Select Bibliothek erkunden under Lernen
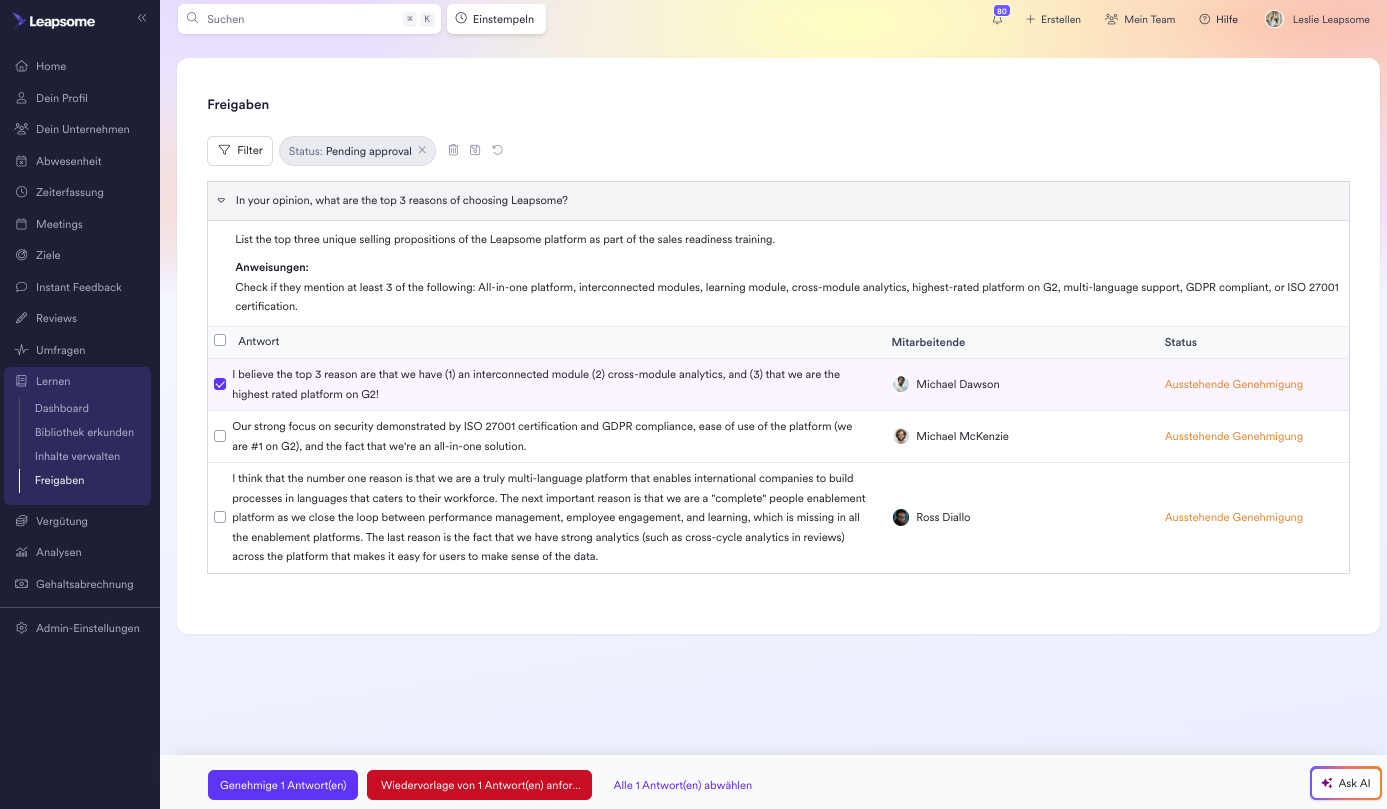Screen dimensions: 1387x809 click(x=84, y=432)
